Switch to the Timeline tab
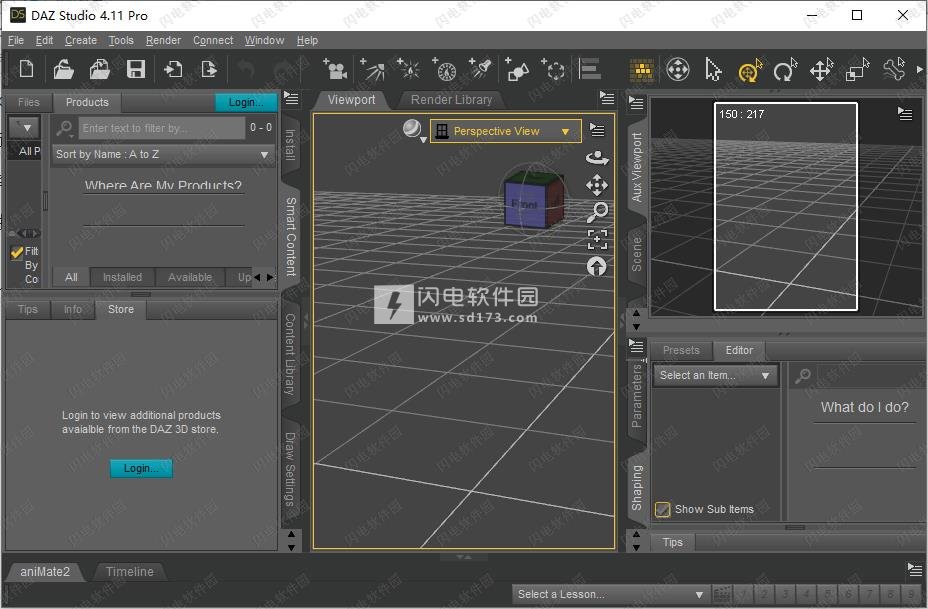Viewport: 928px width, 609px height. coord(130,572)
